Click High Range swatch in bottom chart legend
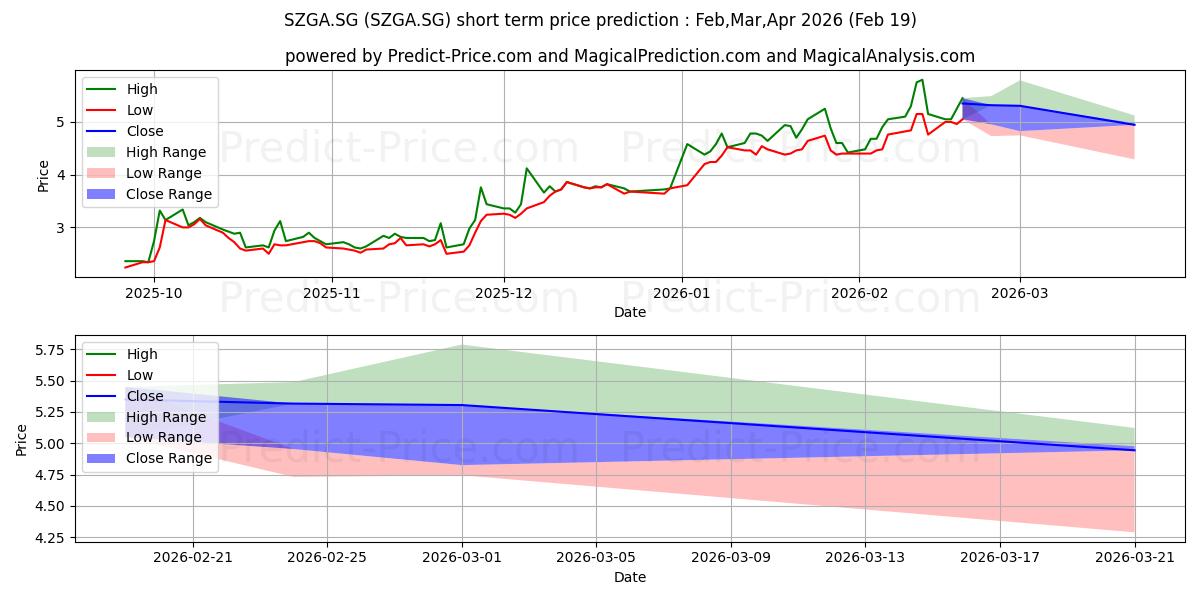Viewport: 1200px width, 600px height. pyautogui.click(x=104, y=417)
